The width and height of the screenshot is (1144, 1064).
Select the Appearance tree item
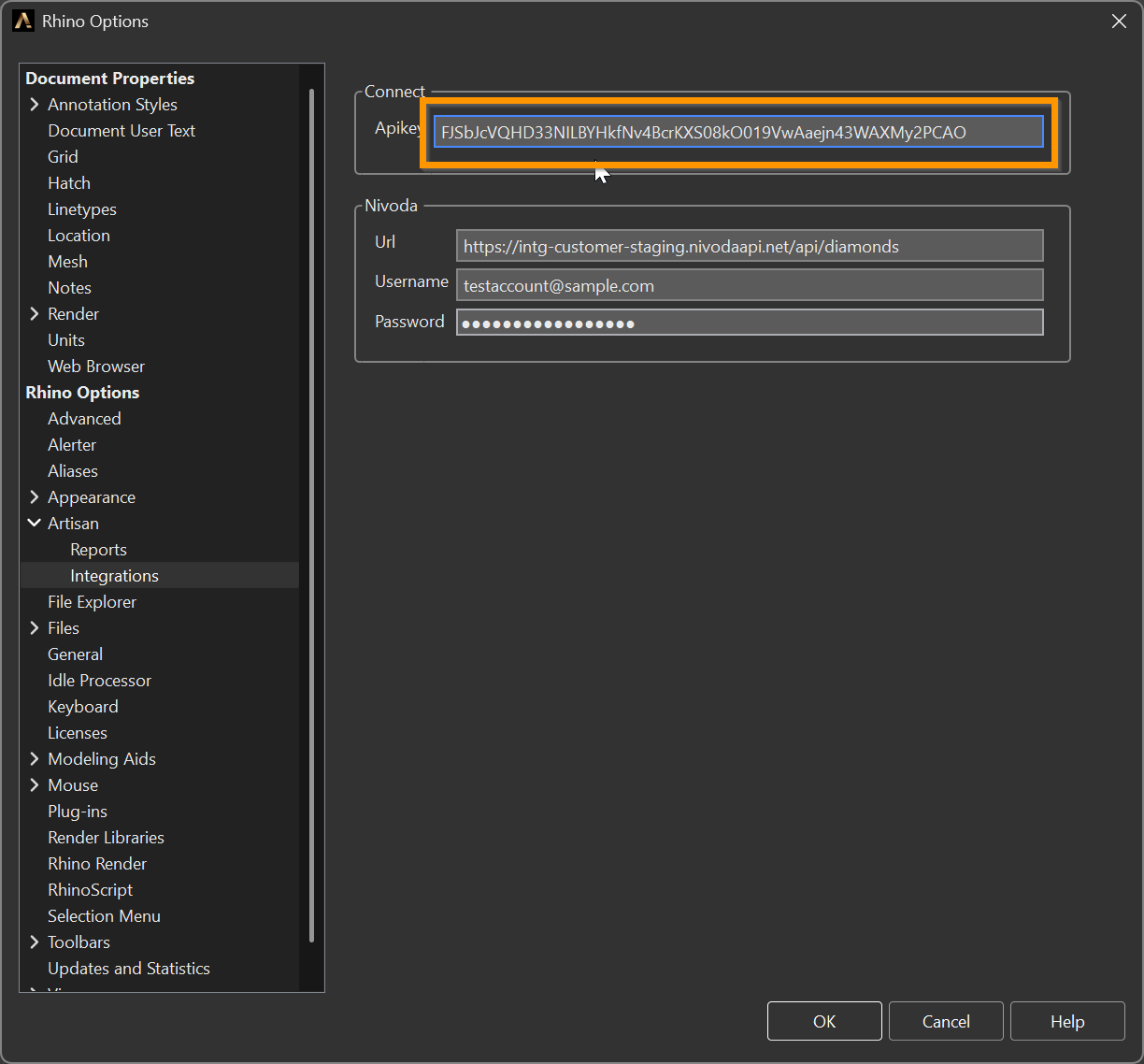(x=92, y=497)
